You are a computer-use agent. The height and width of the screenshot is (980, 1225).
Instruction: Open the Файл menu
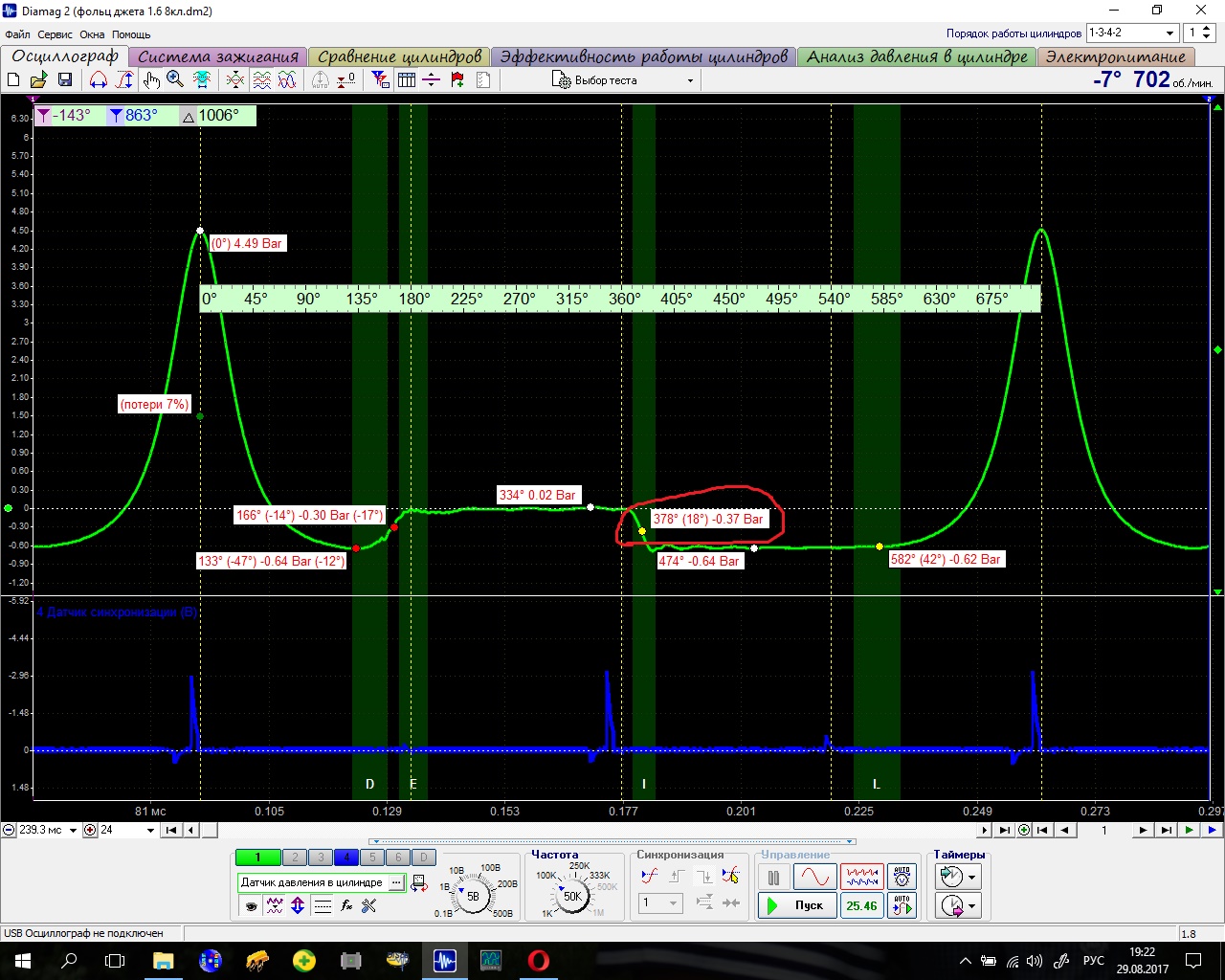click(17, 34)
